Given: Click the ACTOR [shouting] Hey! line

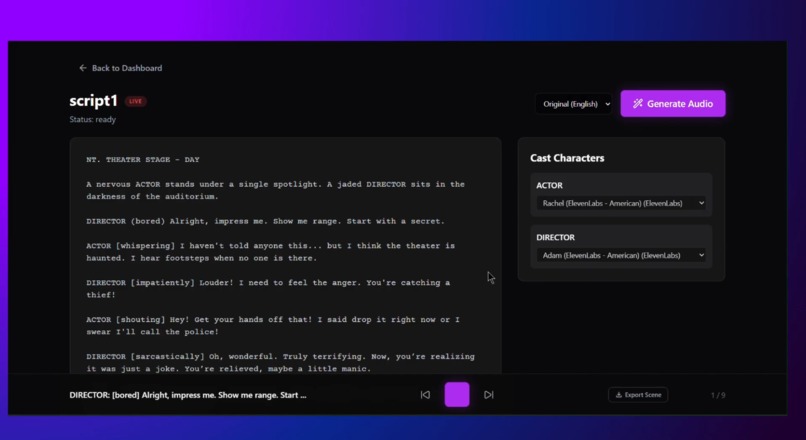Looking at the screenshot, I should pyautogui.click(x=273, y=326).
